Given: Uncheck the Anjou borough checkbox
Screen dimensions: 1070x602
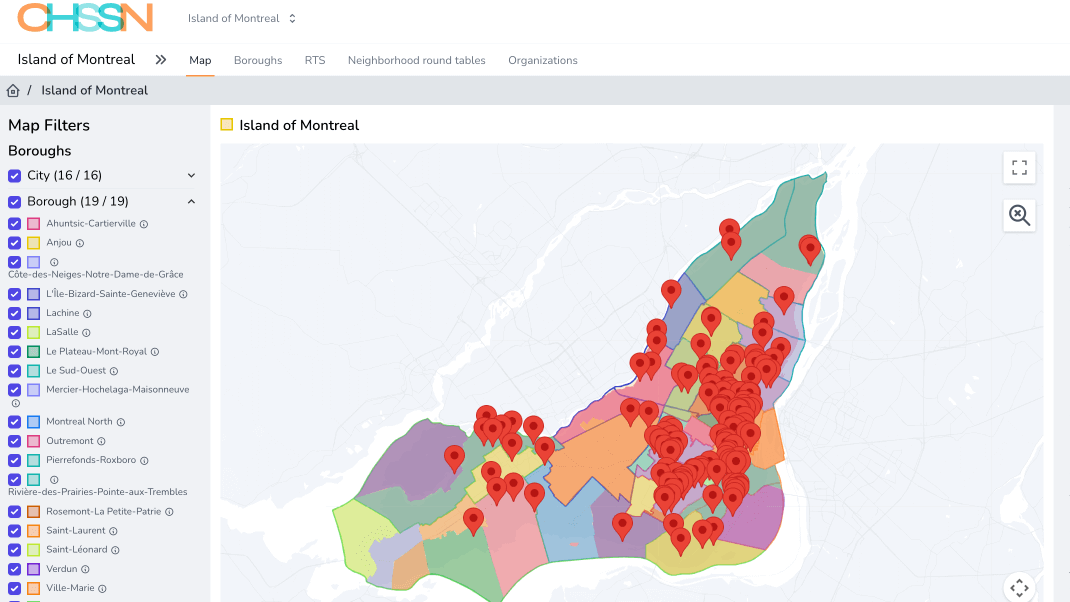Looking at the screenshot, I should [x=14, y=243].
